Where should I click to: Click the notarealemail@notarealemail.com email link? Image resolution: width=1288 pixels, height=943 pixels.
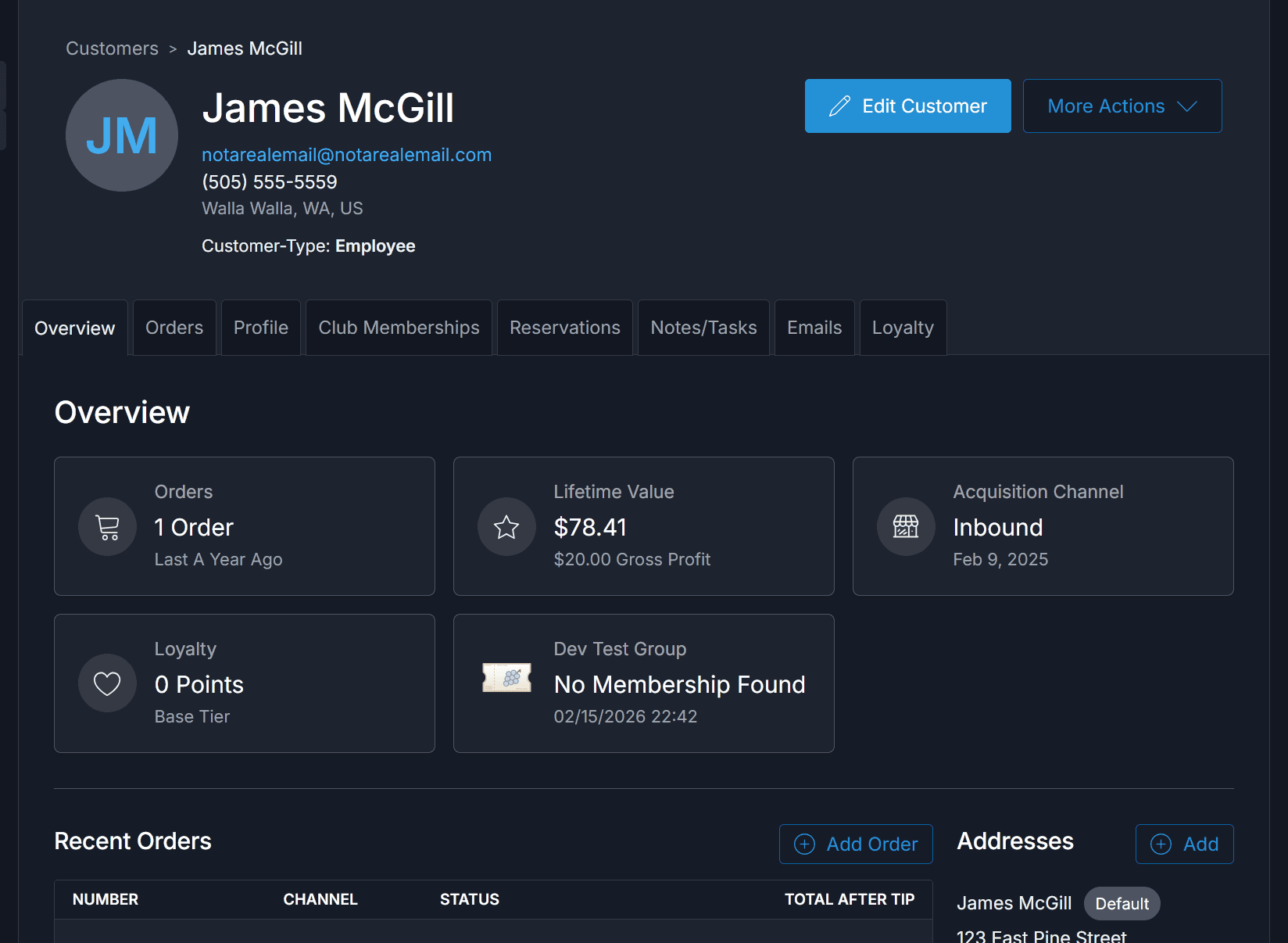point(346,155)
